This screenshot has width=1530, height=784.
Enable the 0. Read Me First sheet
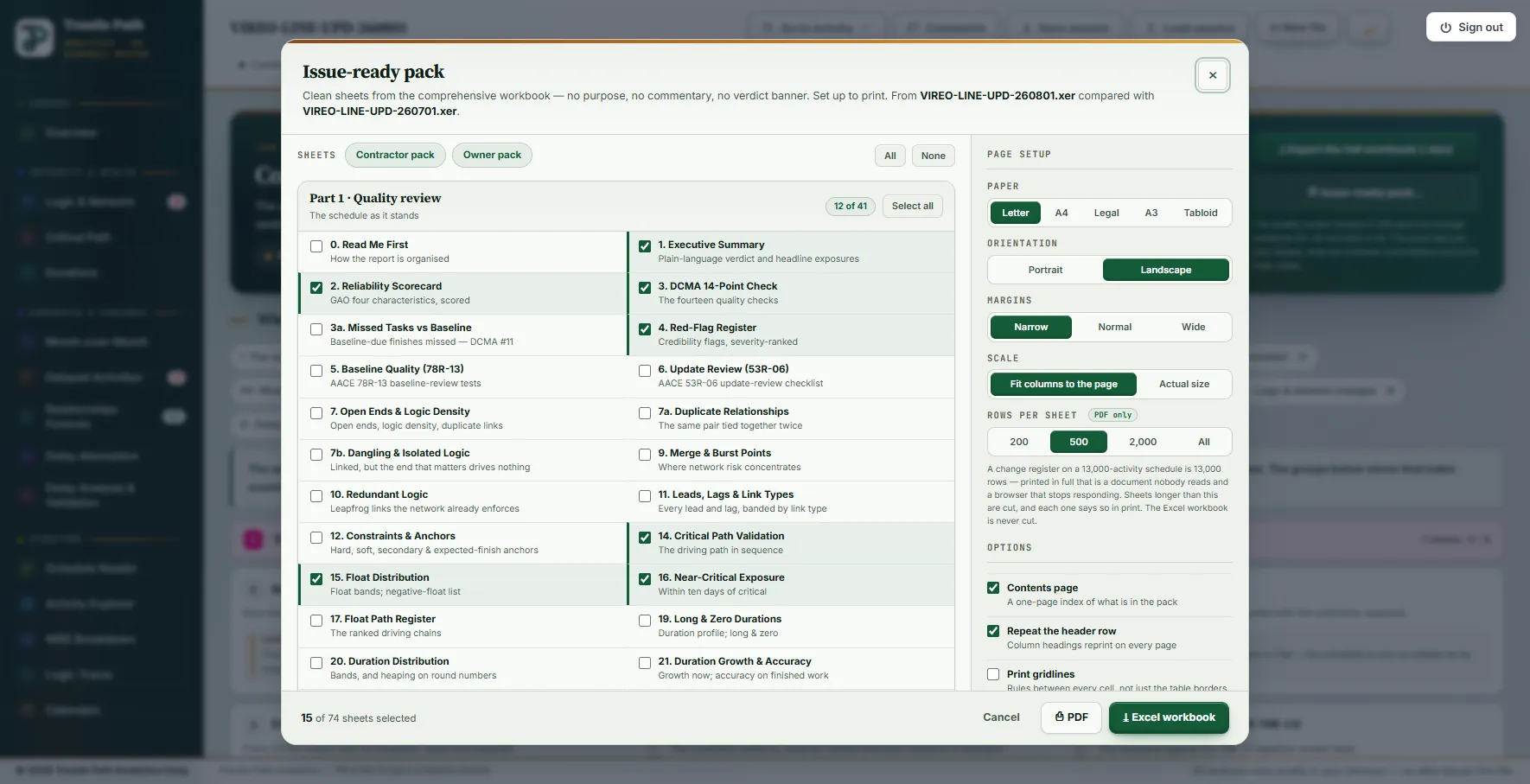coord(316,246)
